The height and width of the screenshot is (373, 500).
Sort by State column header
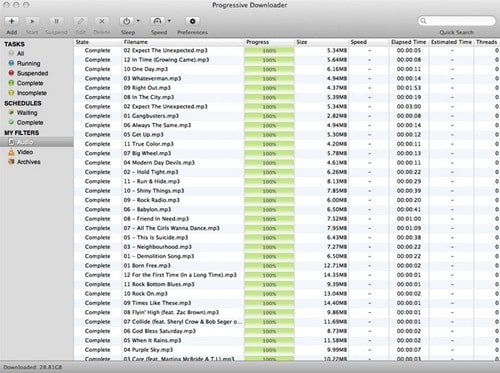(97, 42)
